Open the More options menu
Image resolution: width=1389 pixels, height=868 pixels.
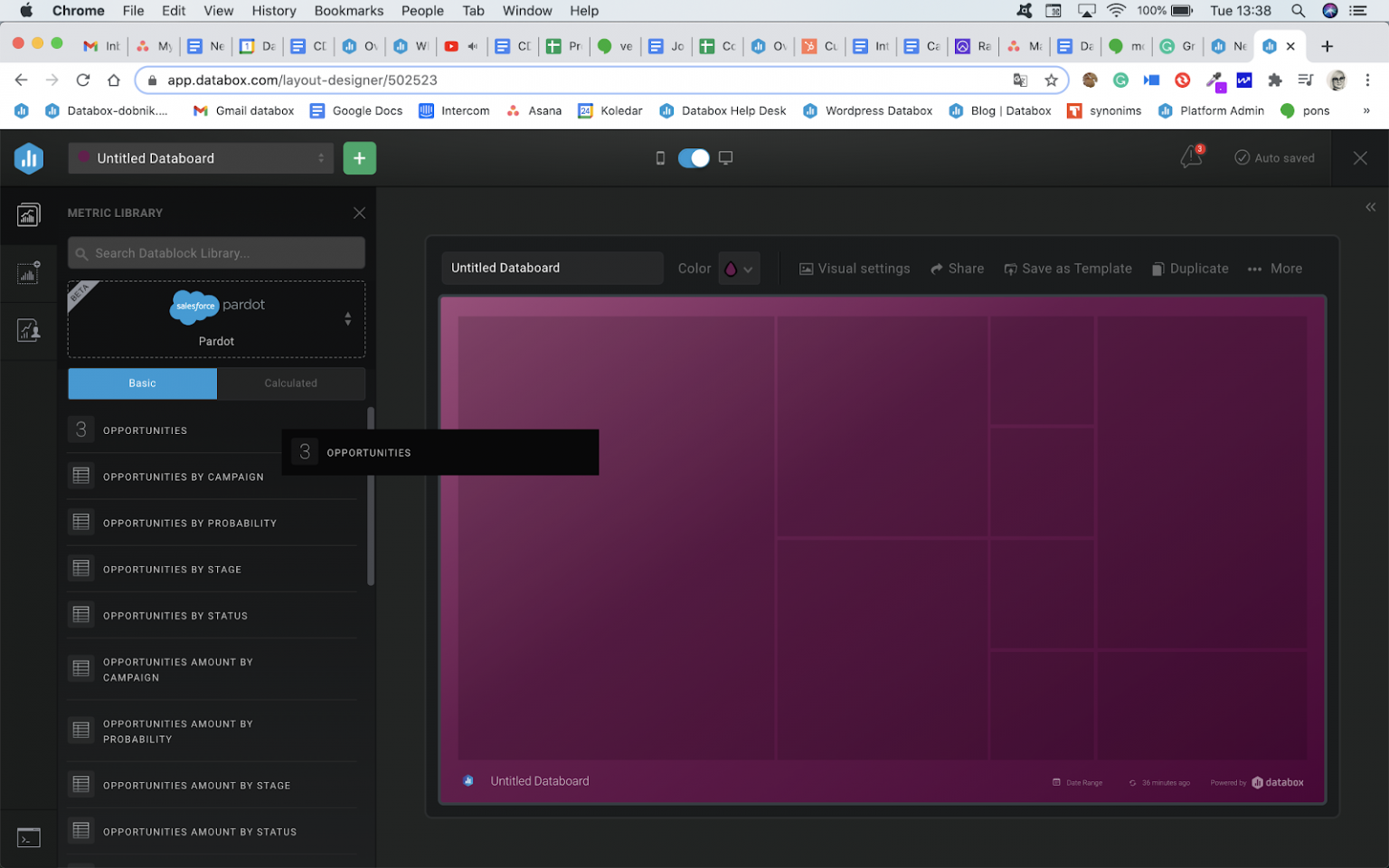point(1275,269)
